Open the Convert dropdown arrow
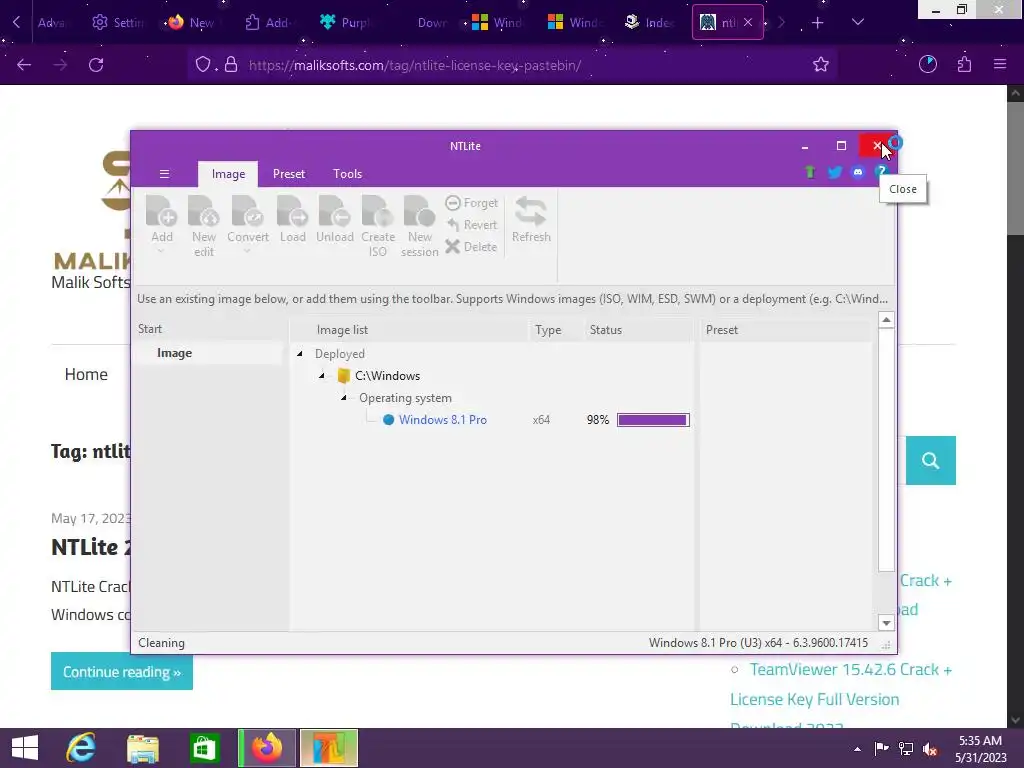The image size is (1024, 768). (248, 251)
